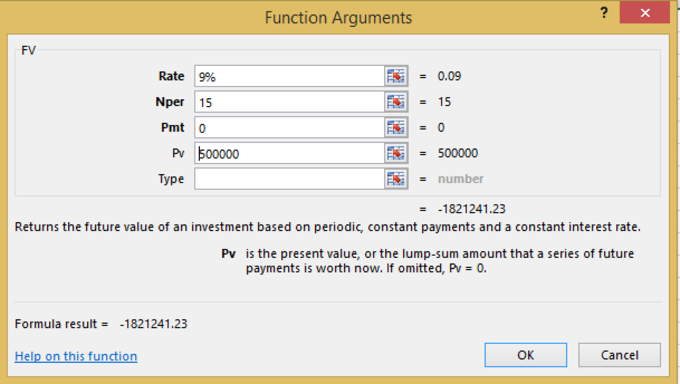The width and height of the screenshot is (680, 384).
Task: Click the Pmt field containing 0
Action: [289, 128]
